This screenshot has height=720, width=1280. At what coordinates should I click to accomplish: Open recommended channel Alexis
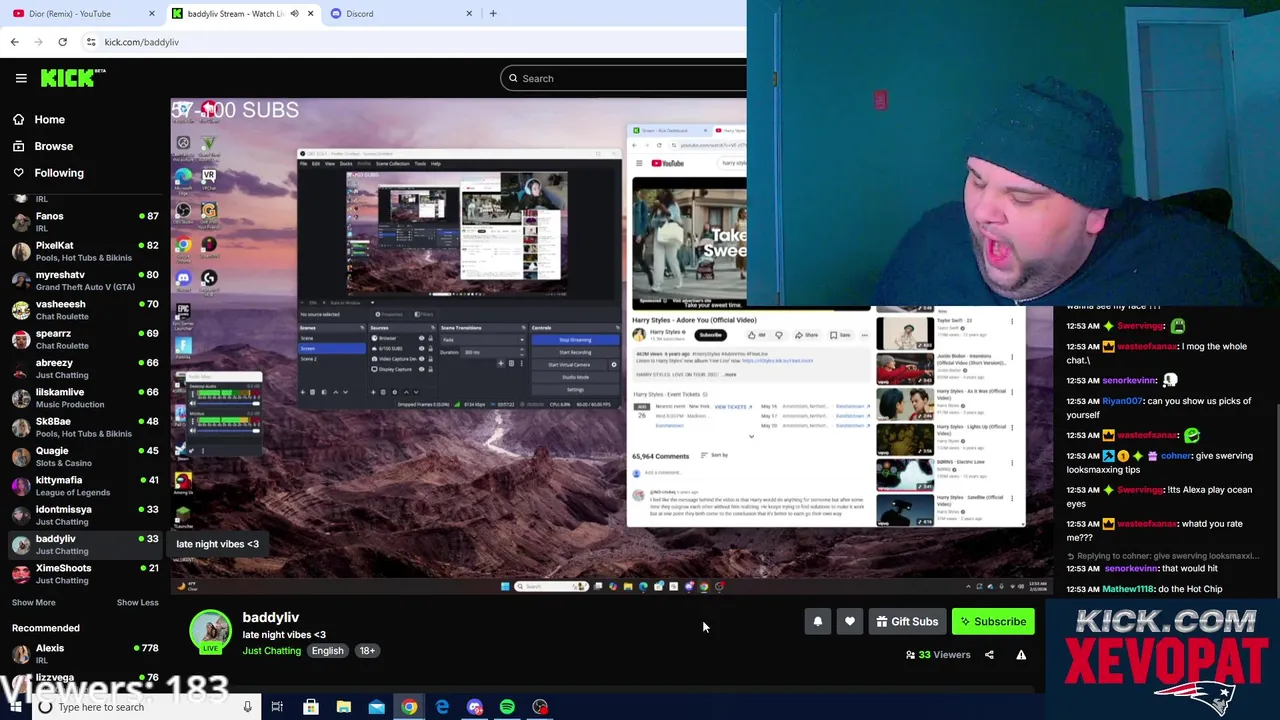tap(85, 654)
